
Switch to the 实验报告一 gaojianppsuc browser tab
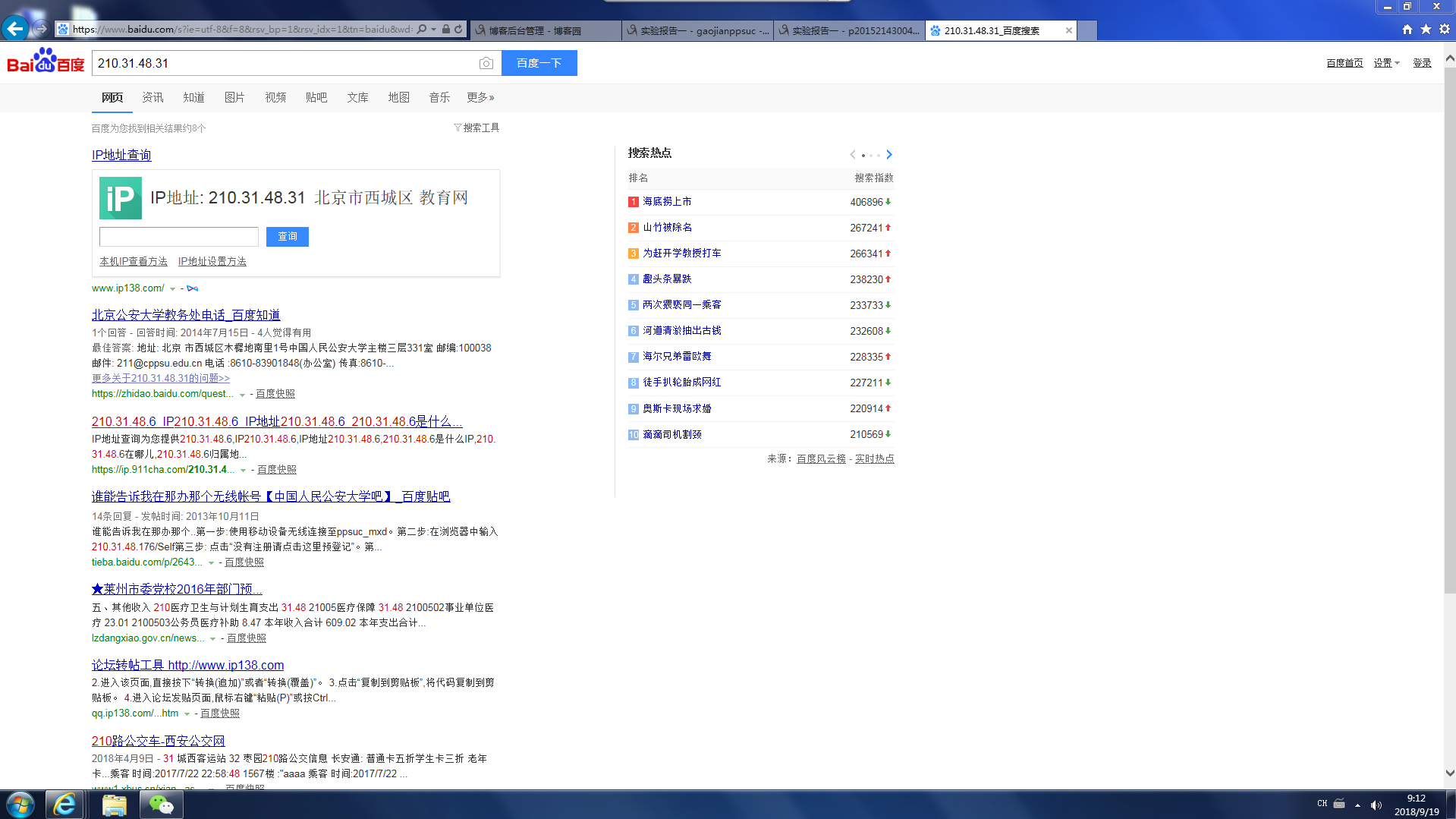(x=697, y=30)
